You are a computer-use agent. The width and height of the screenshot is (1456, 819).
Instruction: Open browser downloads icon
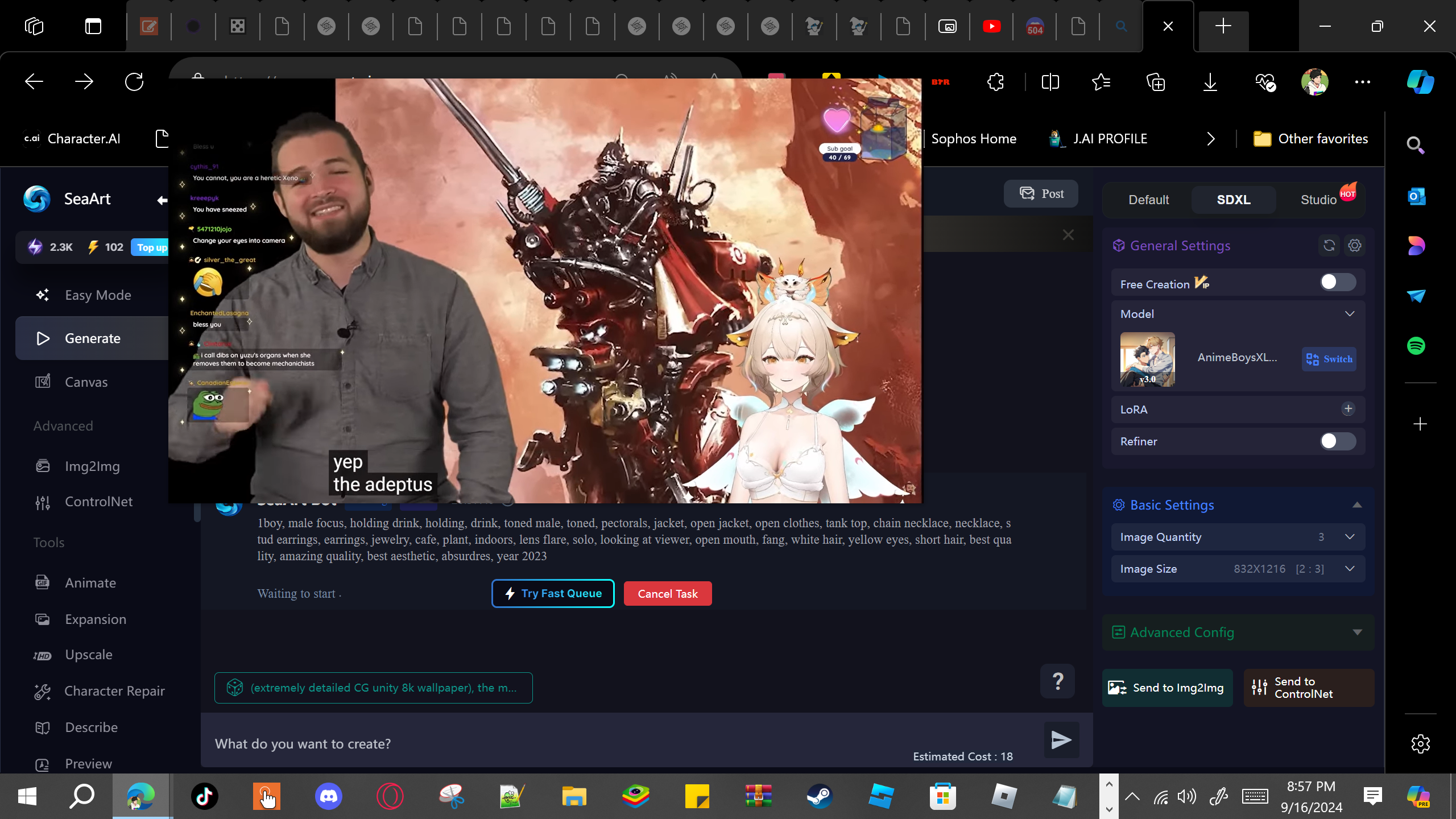click(x=1210, y=82)
